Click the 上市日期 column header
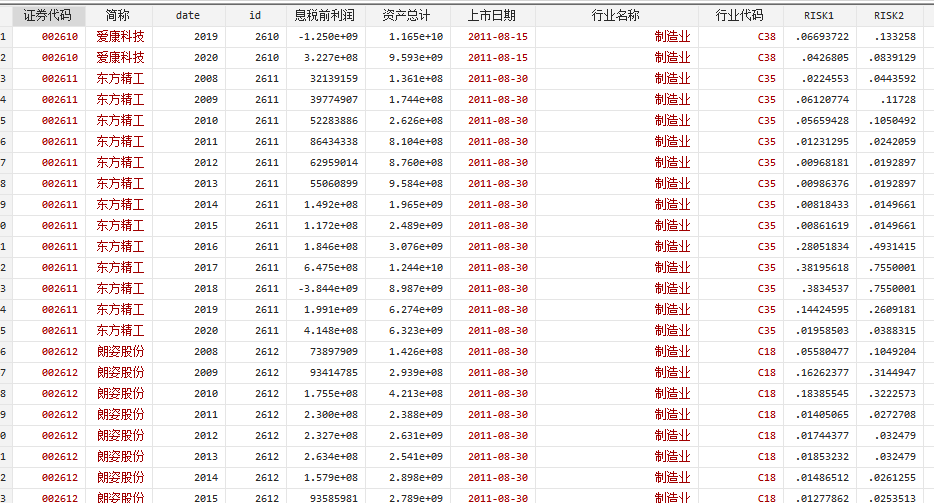Viewport: 934px width, 503px height. click(x=492, y=15)
